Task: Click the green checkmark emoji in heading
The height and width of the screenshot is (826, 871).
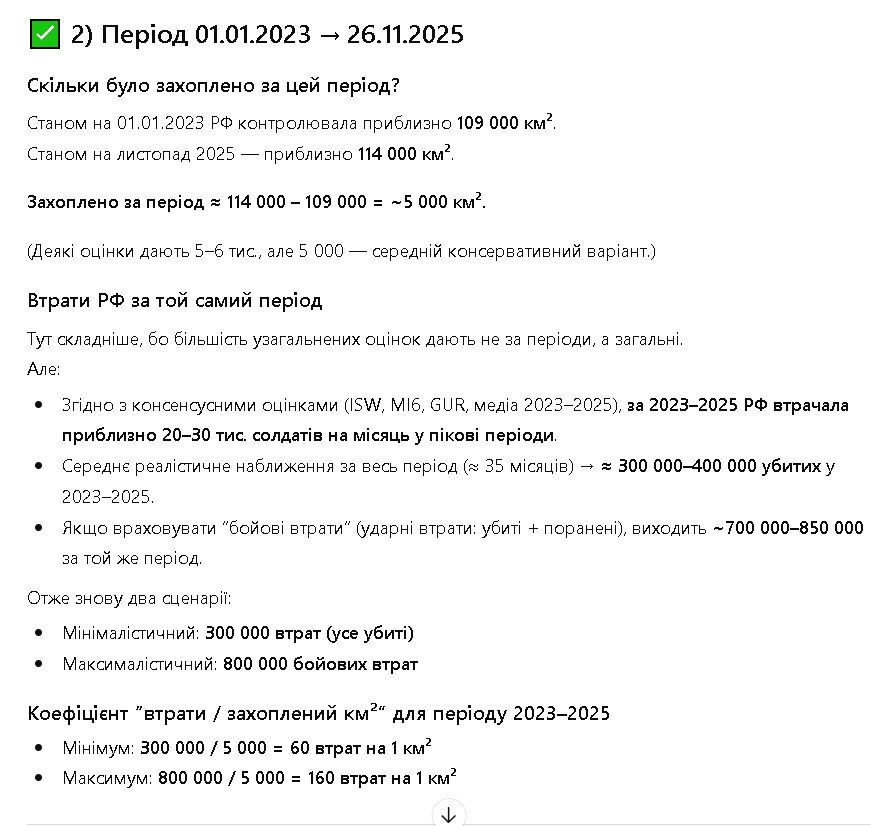Action: pos(45,35)
